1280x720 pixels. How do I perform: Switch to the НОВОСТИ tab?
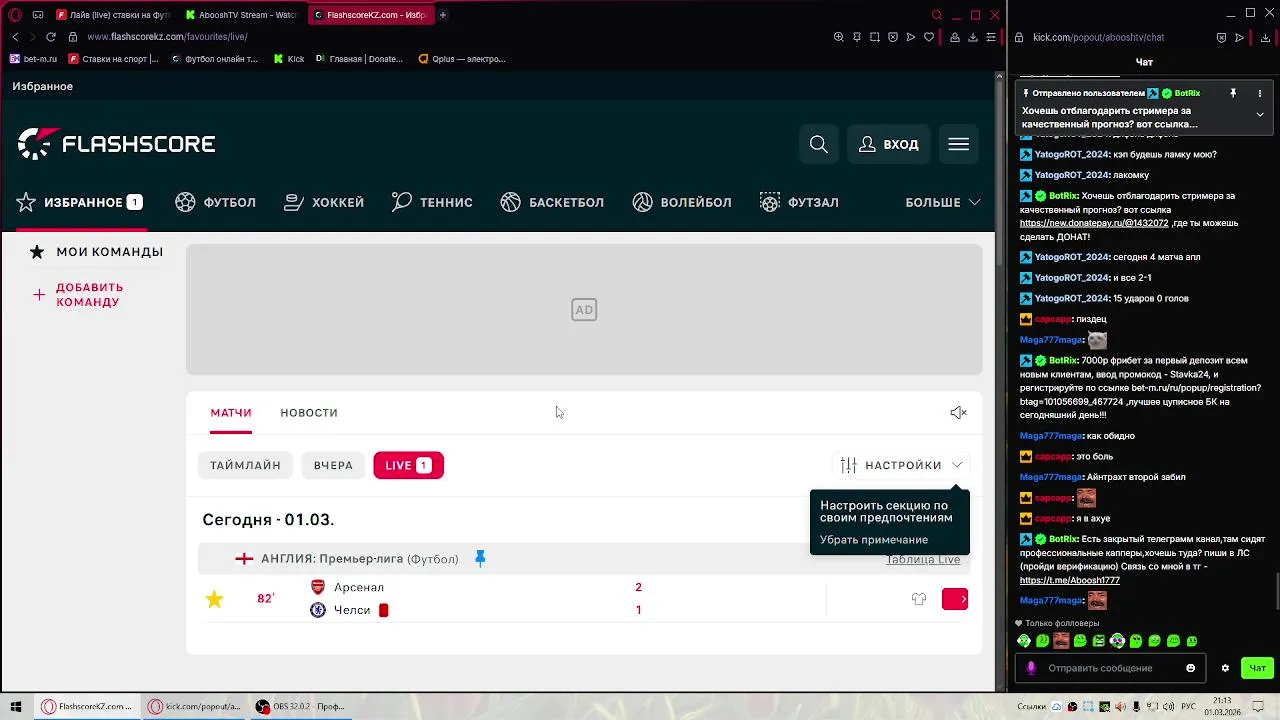pyautogui.click(x=309, y=412)
